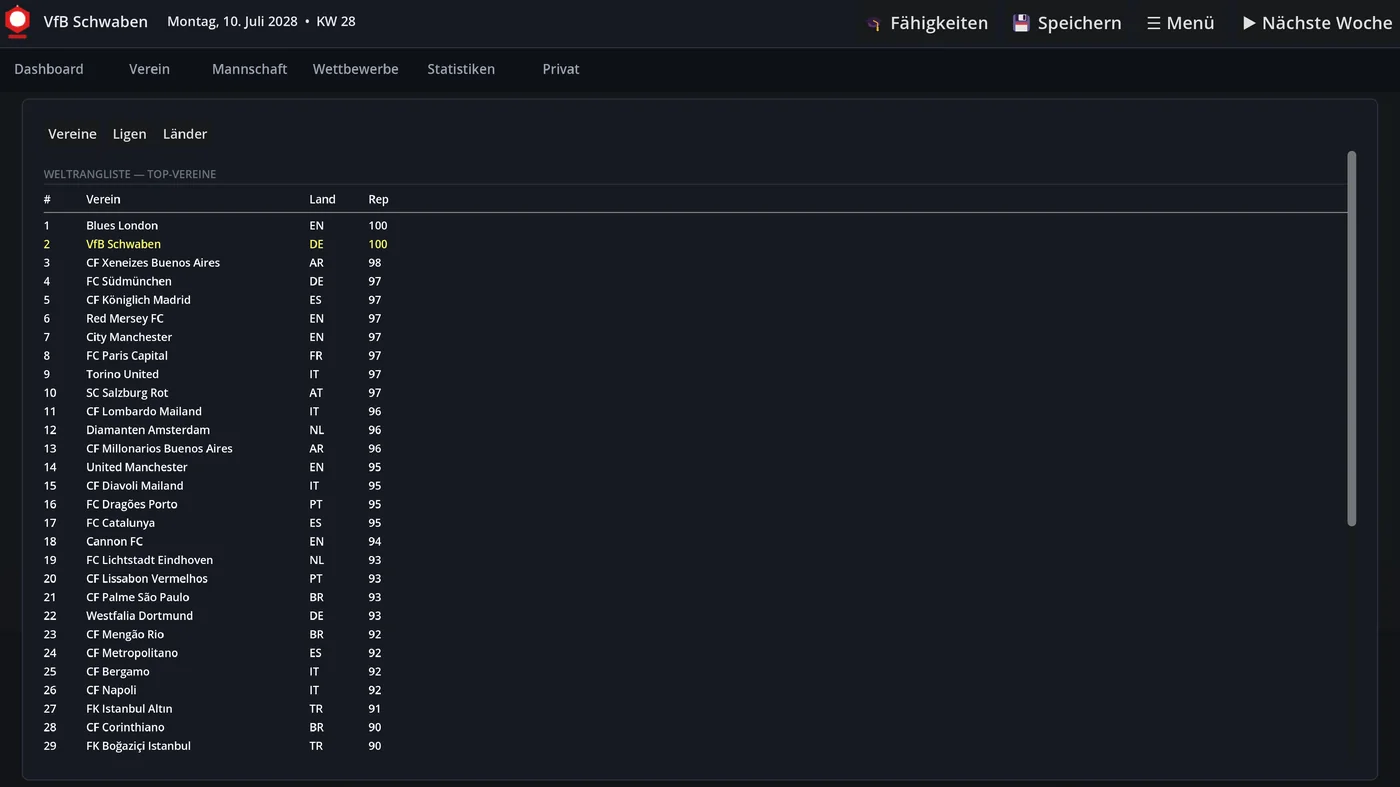Open the Verein menu

[x=149, y=69]
